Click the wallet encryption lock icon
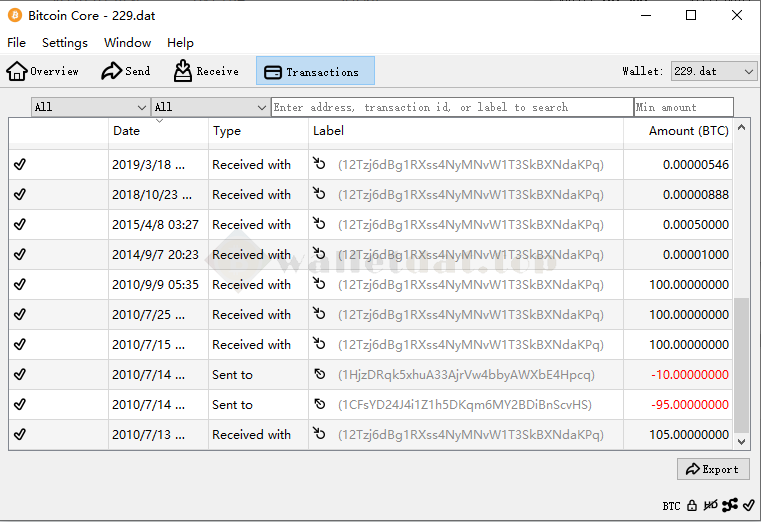Image resolution: width=761 pixels, height=522 pixels. pyautogui.click(x=691, y=506)
